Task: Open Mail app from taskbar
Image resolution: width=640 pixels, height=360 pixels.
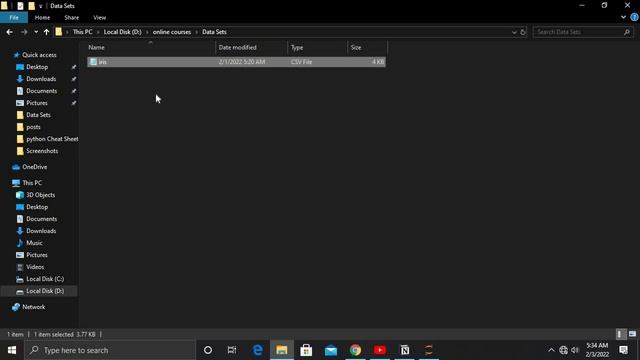Action: (331, 350)
